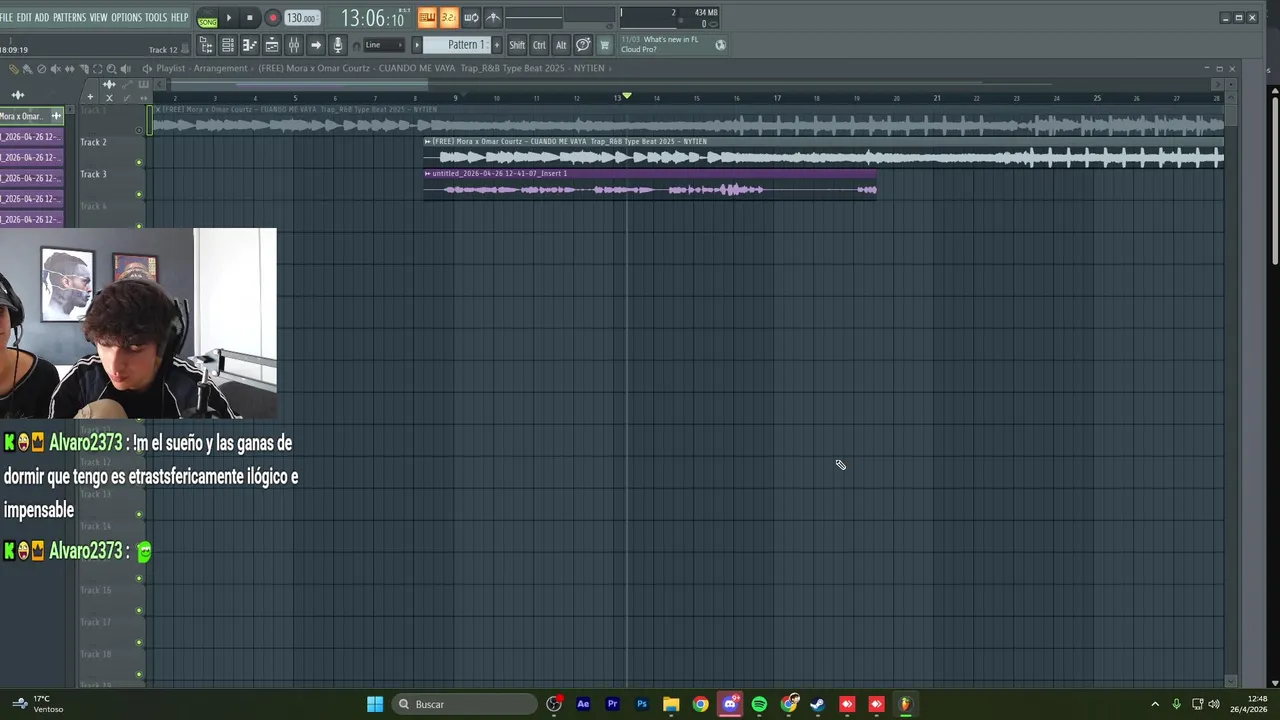Open the HELP menu

tap(179, 17)
